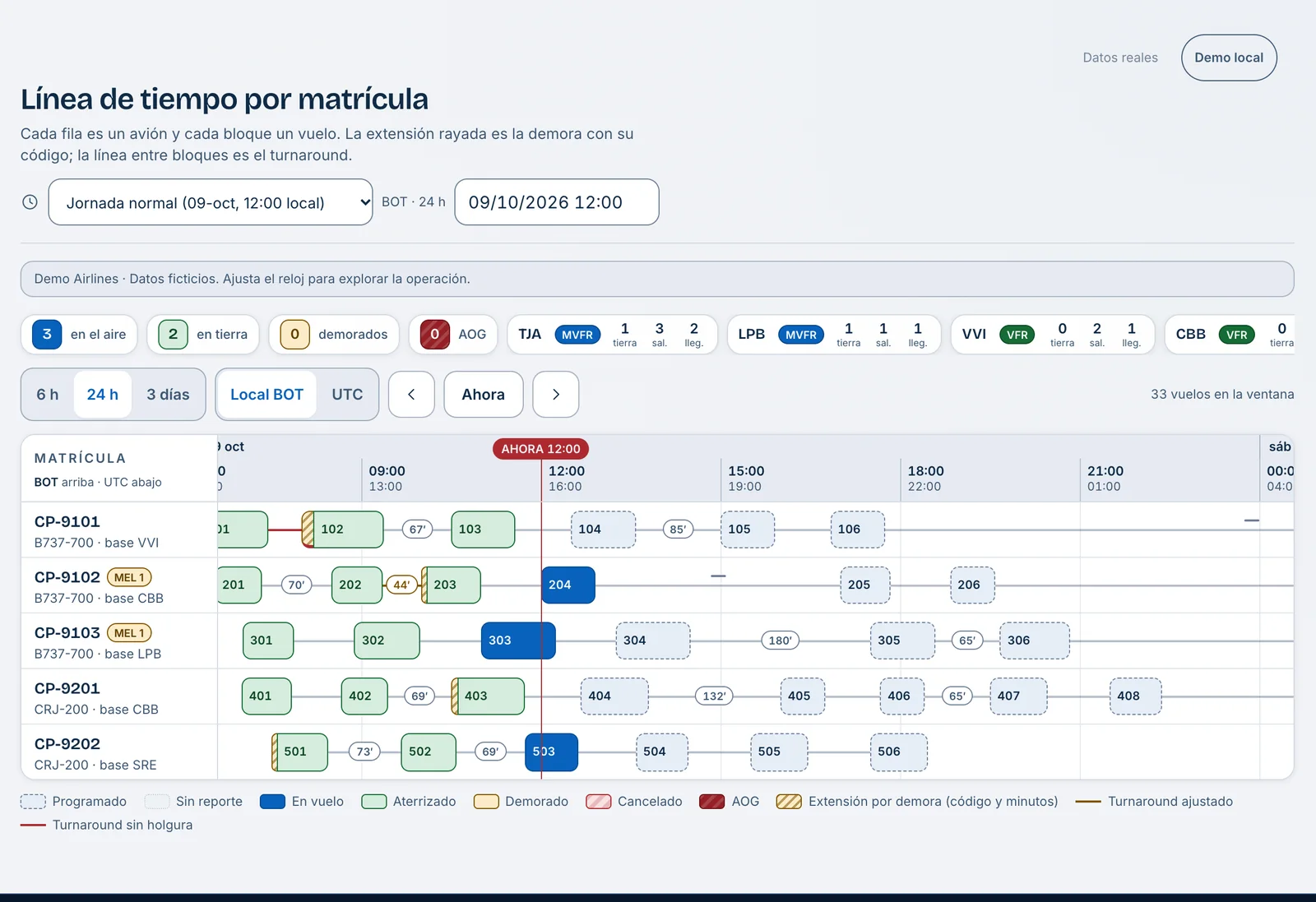Open scheduled flight block 404
1316x902 pixels.
614,696
